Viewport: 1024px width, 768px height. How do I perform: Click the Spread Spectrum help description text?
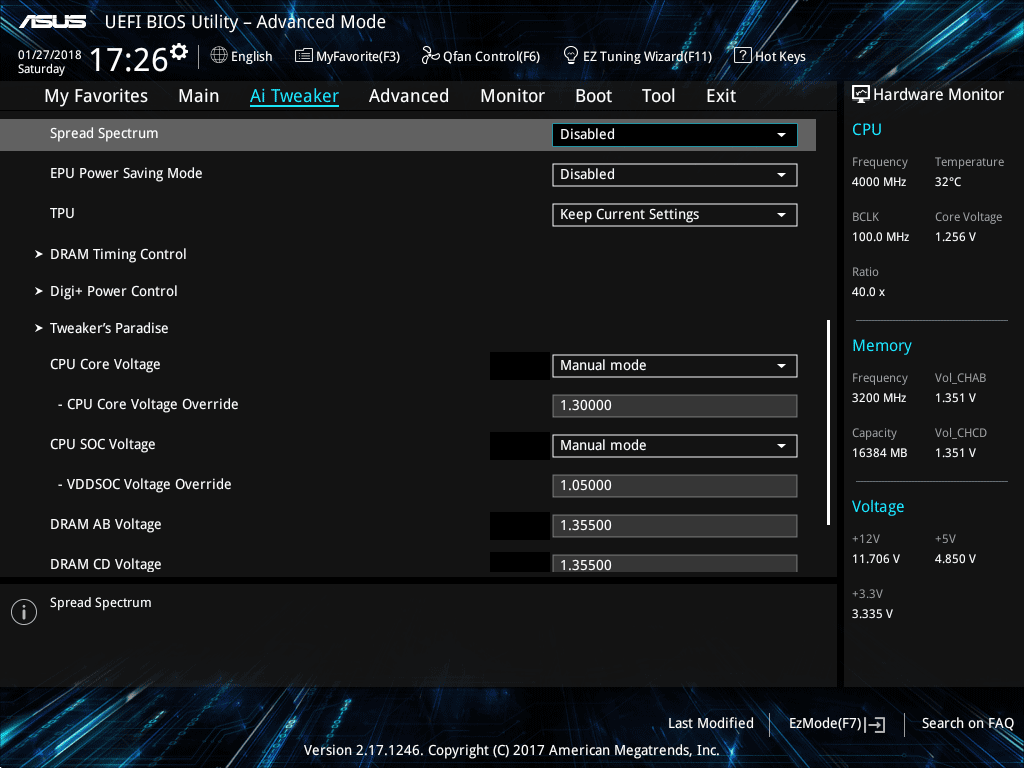[x=101, y=603]
